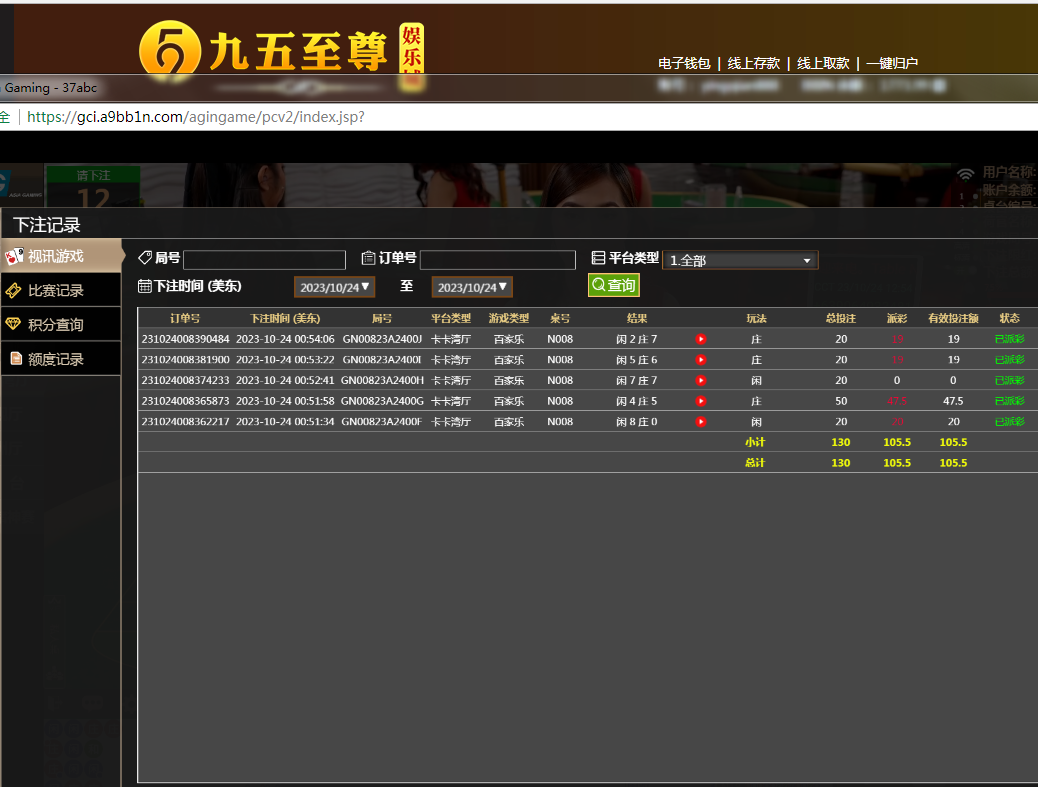Play replay for order 231024008362217

(700, 422)
